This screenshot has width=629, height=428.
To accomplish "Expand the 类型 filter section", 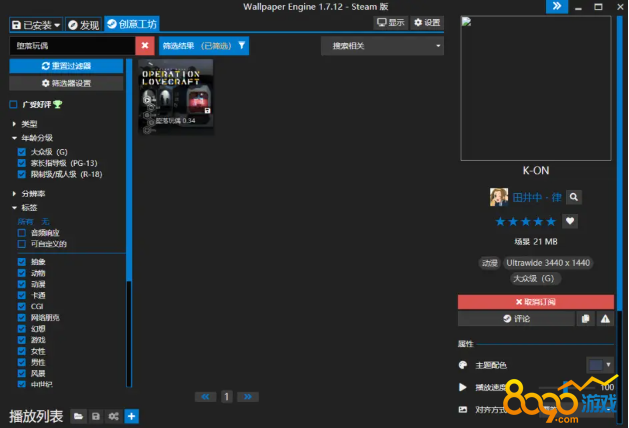I will coord(14,123).
